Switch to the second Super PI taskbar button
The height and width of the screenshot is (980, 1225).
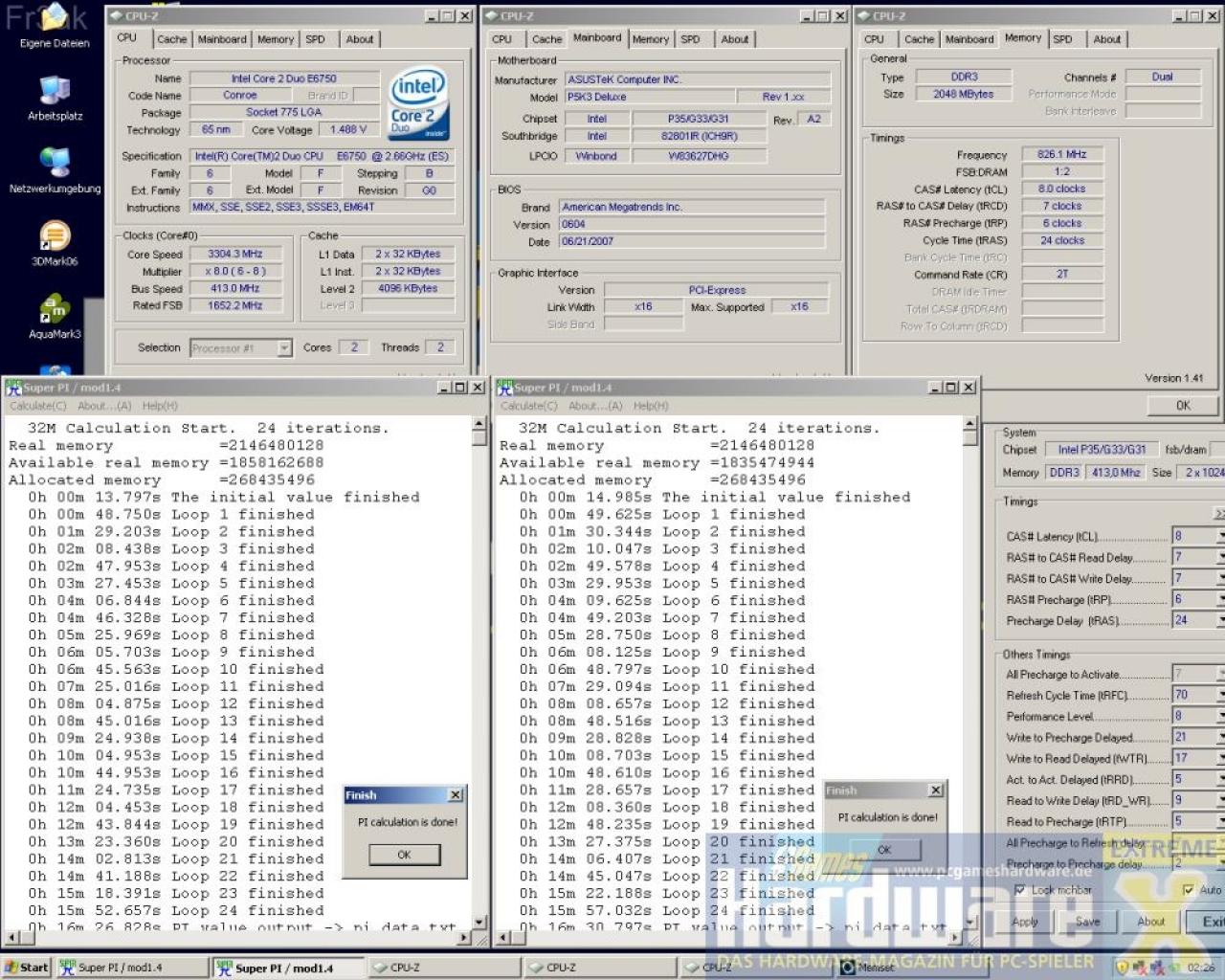[288, 968]
